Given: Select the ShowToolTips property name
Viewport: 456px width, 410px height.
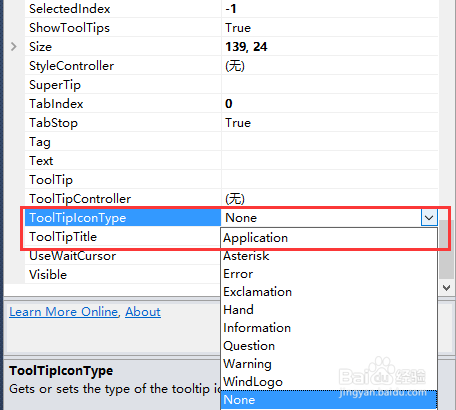Looking at the screenshot, I should [69, 28].
